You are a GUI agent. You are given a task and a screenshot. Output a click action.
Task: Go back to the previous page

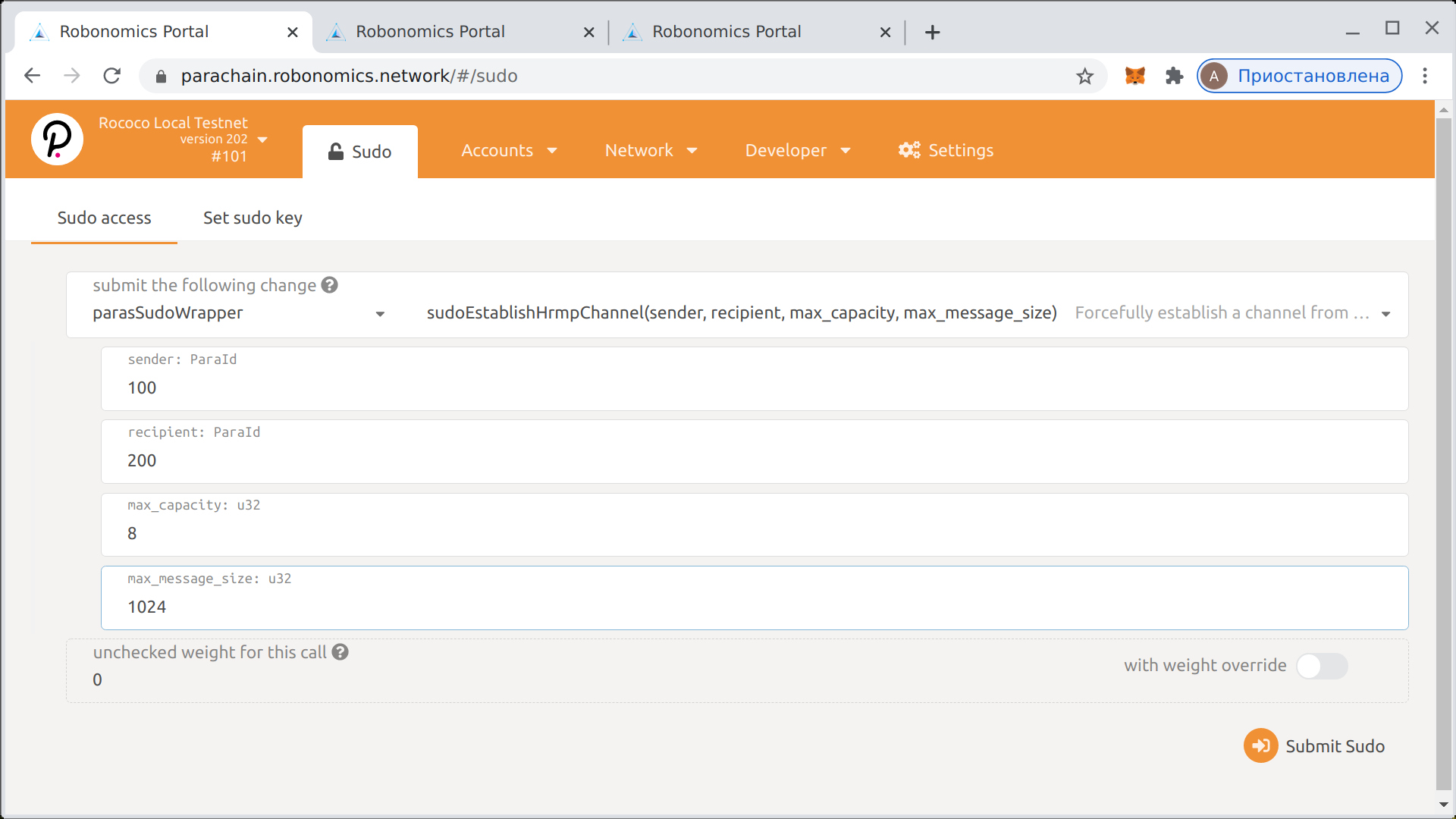tap(32, 76)
